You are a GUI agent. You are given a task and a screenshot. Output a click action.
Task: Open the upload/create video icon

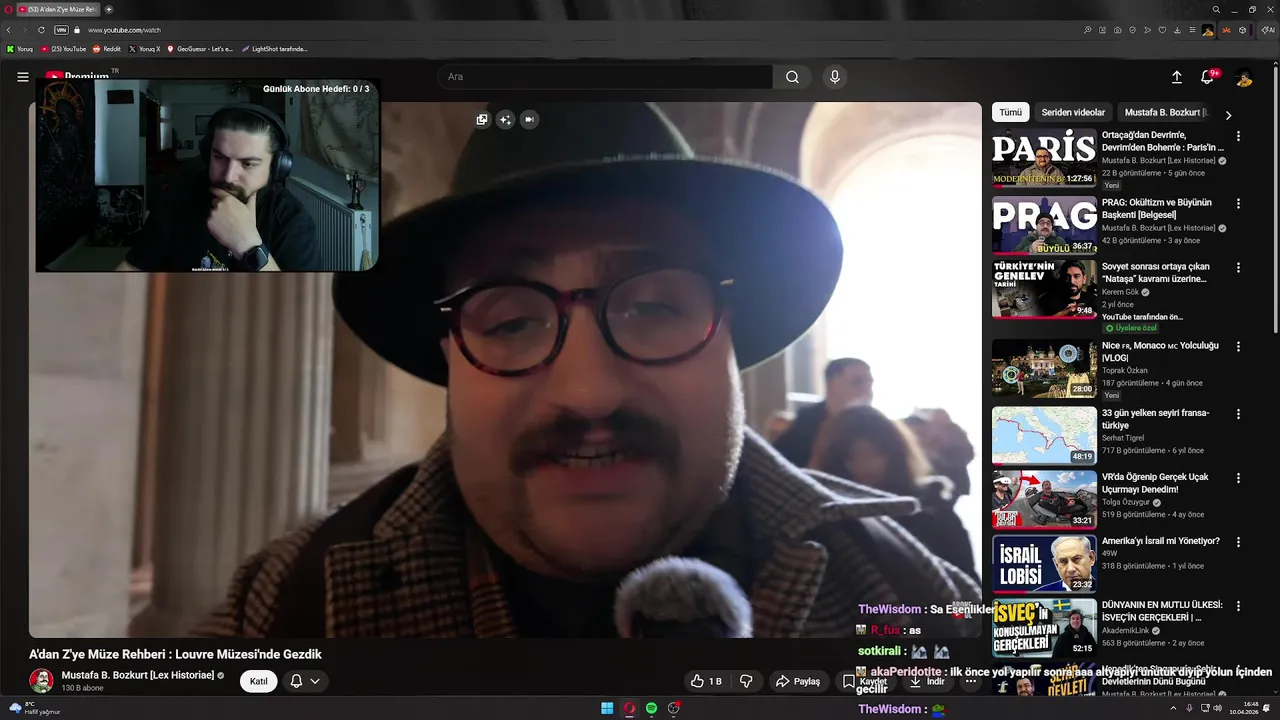pyautogui.click(x=1177, y=77)
